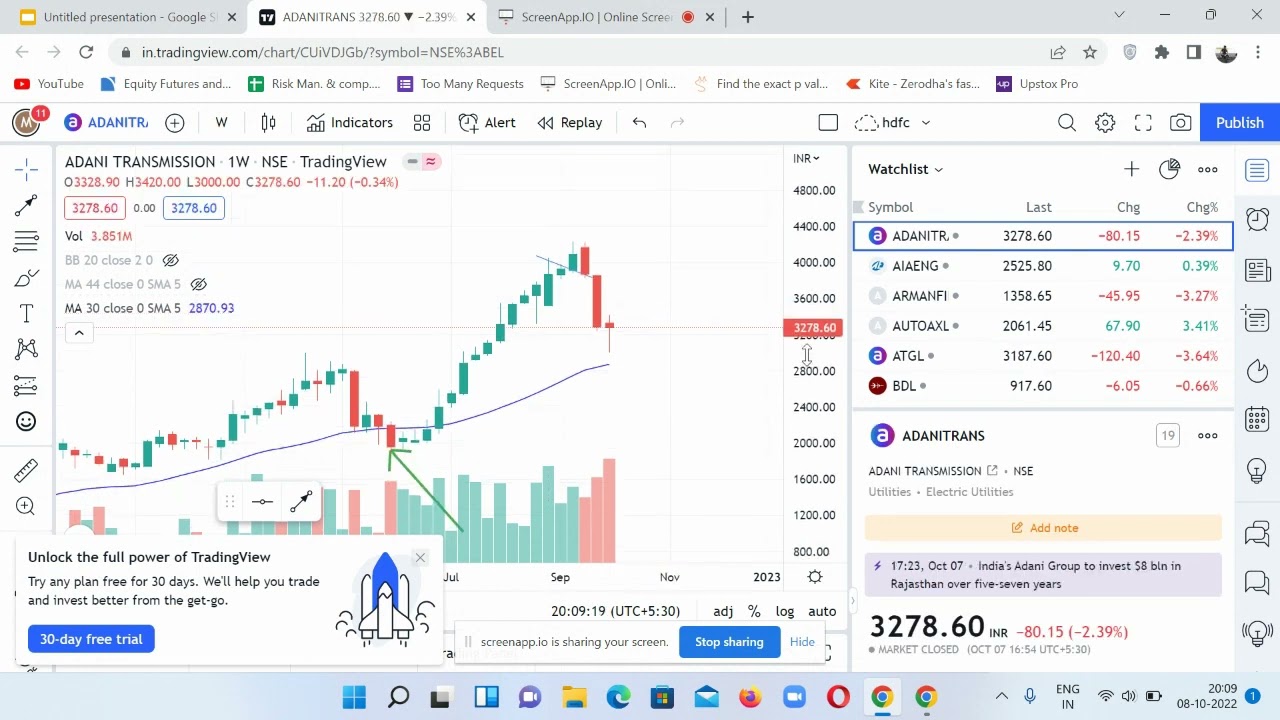Screen dimensions: 1280x720
Task: Select the text annotation tool
Action: pos(26,313)
